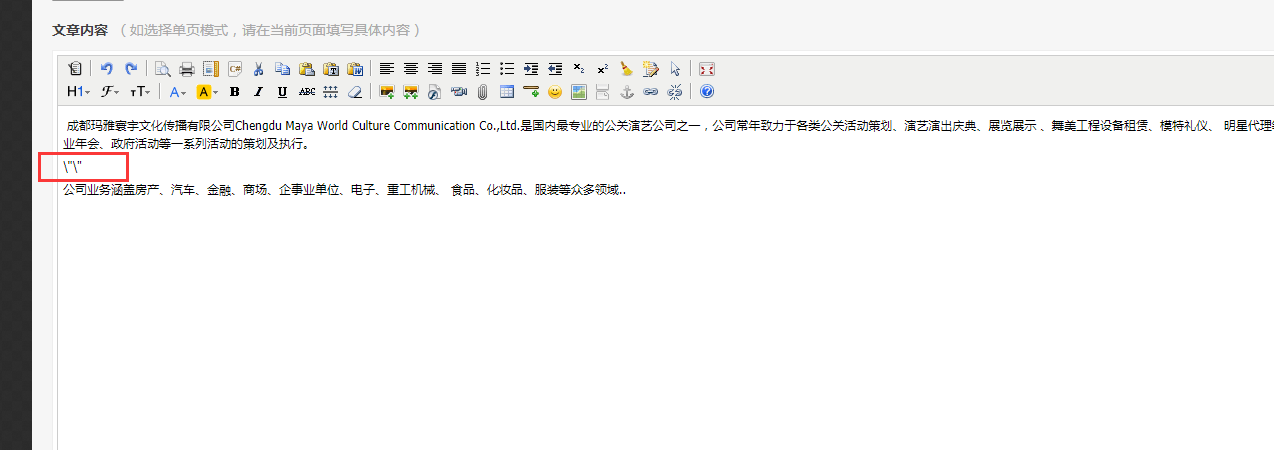Toggle fullscreen editor mode
The width and height of the screenshot is (1274, 450).
tap(707, 69)
